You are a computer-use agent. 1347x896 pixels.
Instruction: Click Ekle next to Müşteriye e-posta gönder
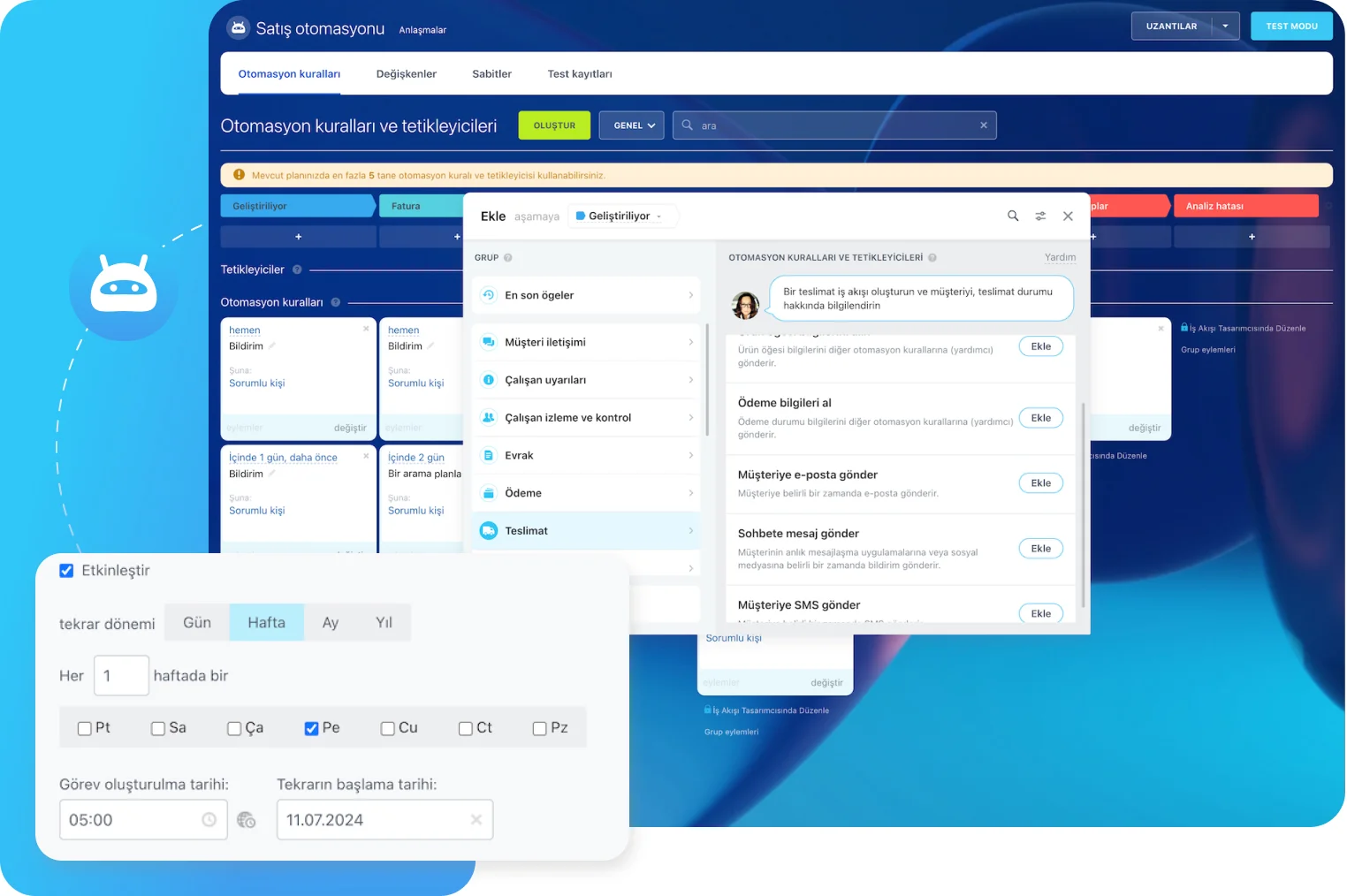(1040, 482)
